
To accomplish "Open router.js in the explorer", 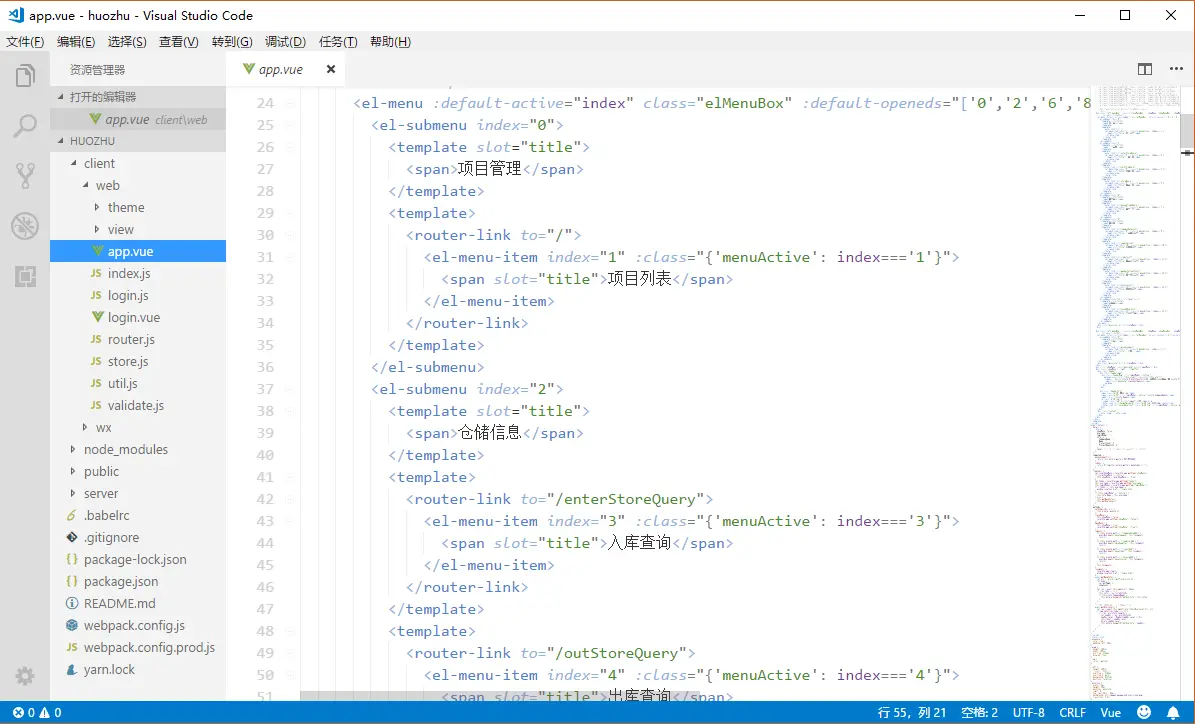I will 138,340.
